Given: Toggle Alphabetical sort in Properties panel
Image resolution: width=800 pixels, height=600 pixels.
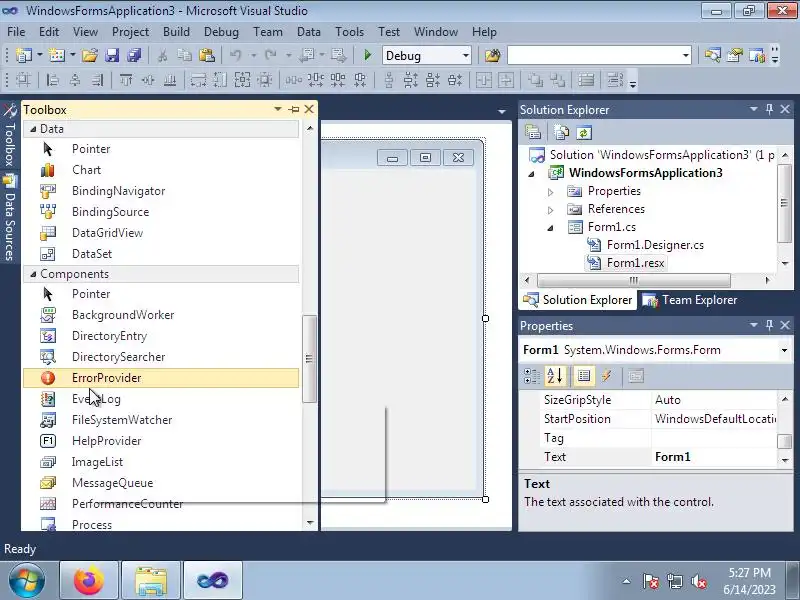Looking at the screenshot, I should [x=555, y=376].
